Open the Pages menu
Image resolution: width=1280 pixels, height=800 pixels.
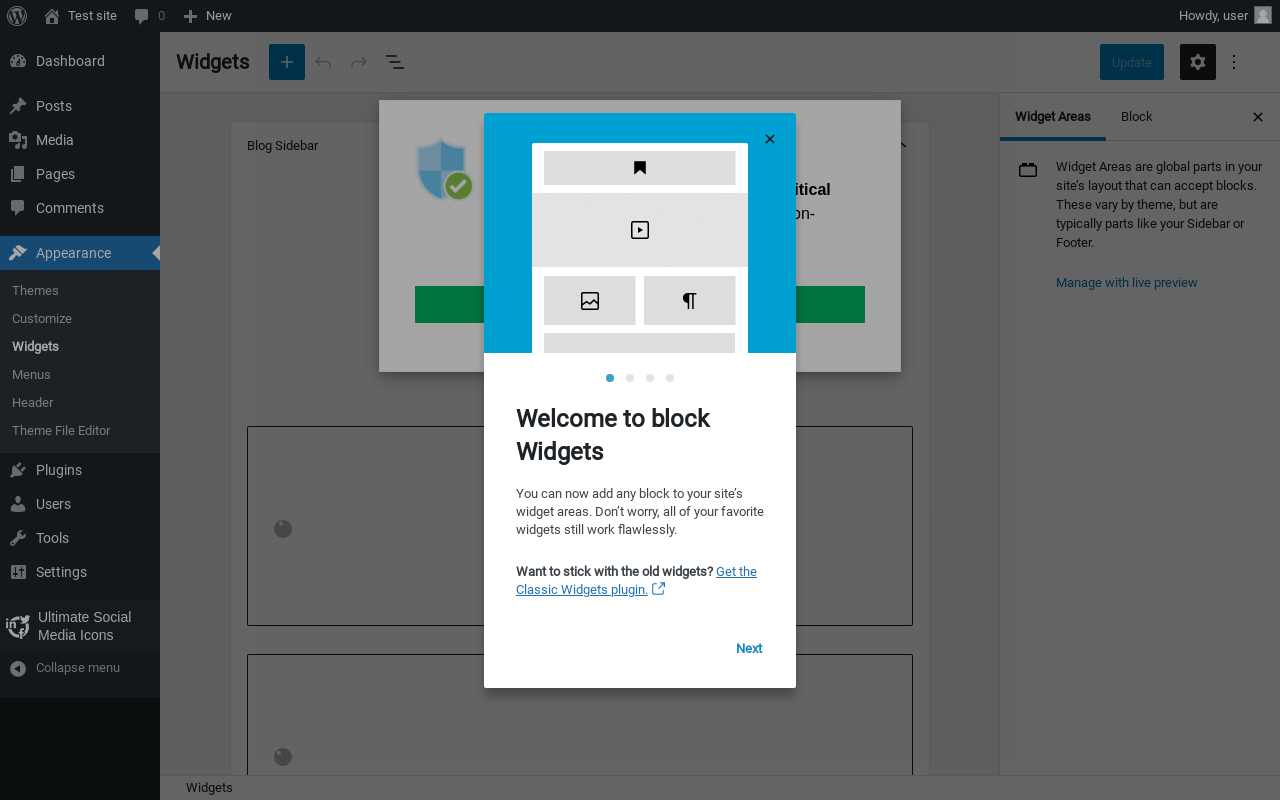tap(80, 174)
